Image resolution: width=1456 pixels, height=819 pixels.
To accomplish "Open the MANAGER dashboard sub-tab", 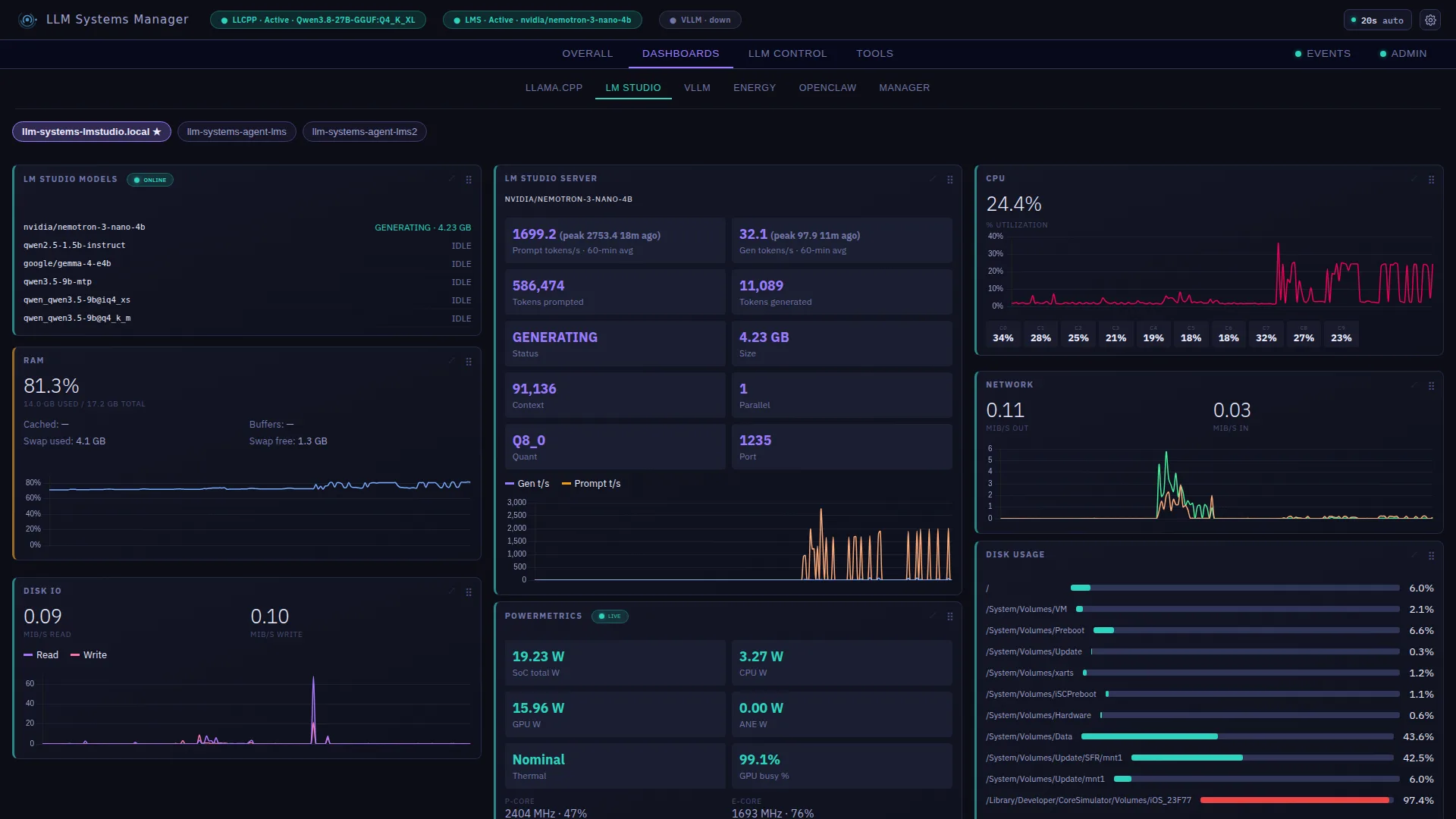I will point(904,88).
